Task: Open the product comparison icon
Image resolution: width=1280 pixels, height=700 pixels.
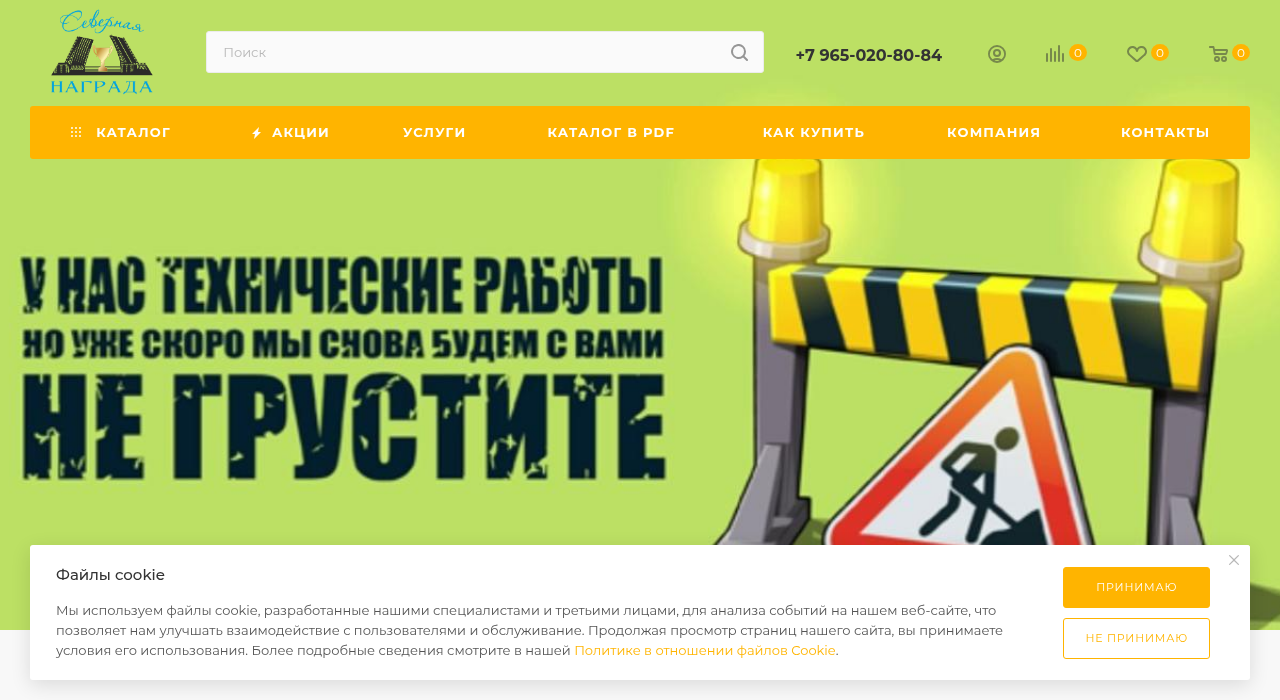Action: point(1055,54)
